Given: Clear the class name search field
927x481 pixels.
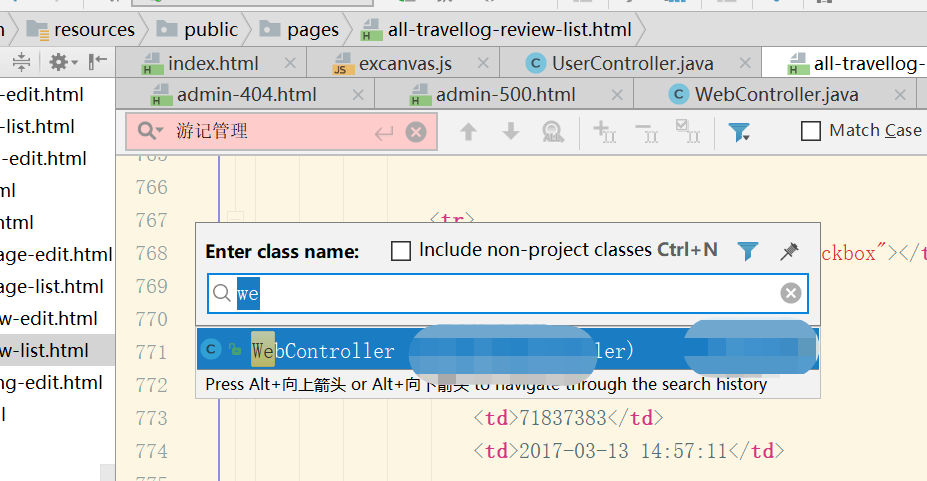Looking at the screenshot, I should click(x=790, y=292).
